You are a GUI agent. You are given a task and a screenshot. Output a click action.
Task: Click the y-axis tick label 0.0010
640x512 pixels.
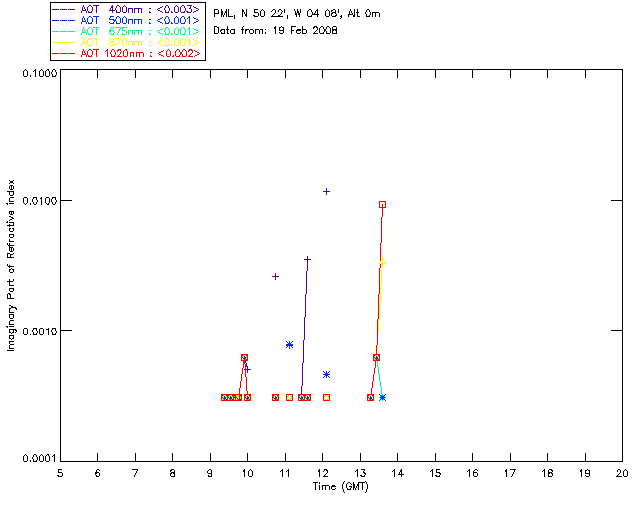(x=39, y=331)
